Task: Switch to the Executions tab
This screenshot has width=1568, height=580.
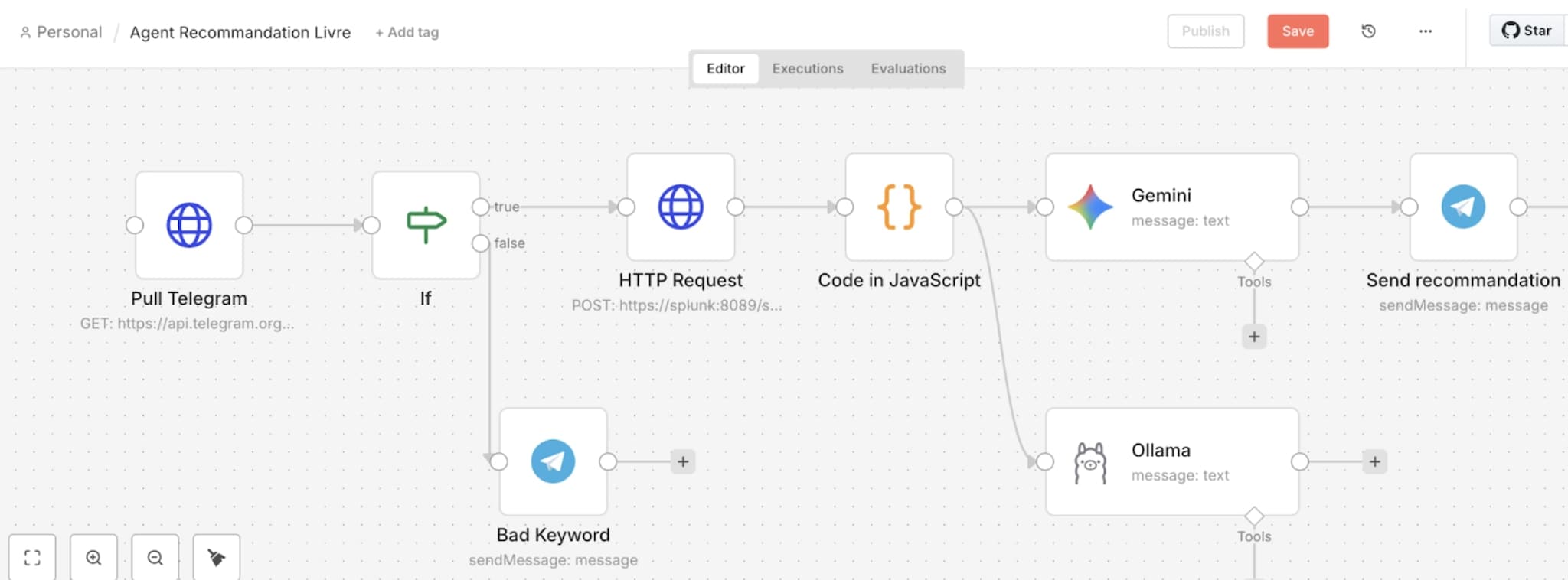Action: [807, 69]
